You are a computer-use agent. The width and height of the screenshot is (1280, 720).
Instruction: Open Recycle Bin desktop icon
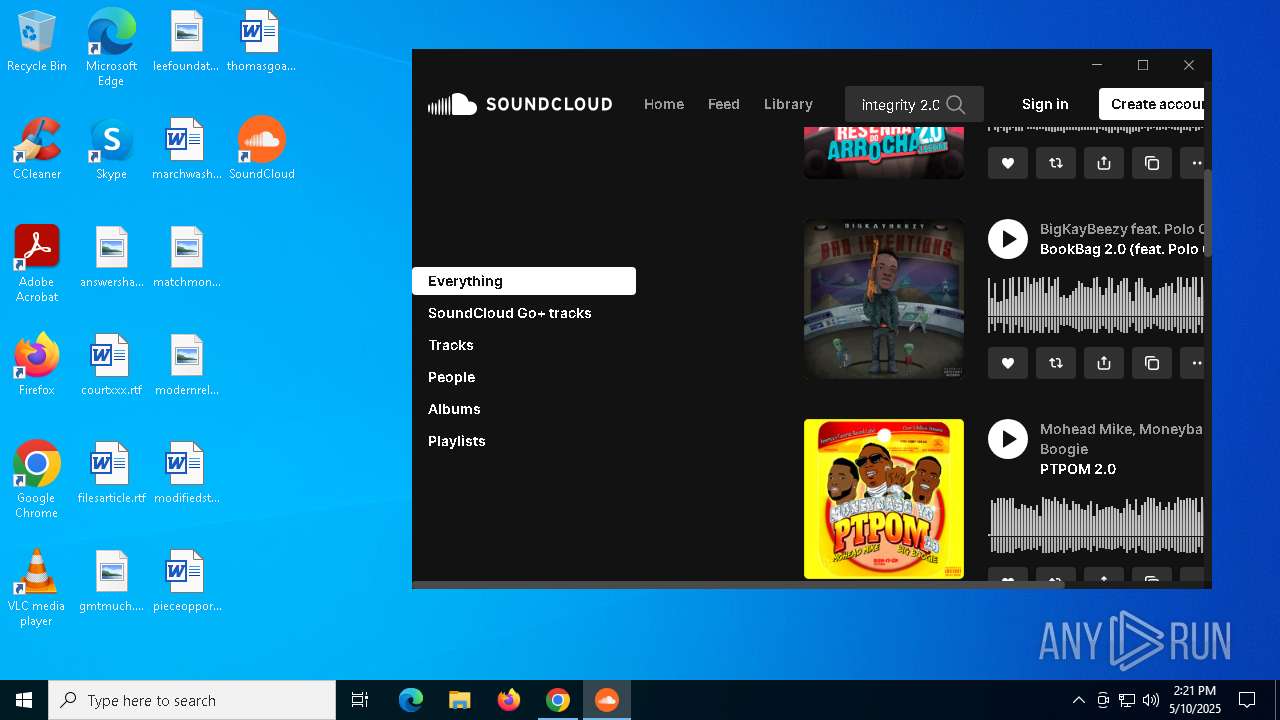[x=37, y=42]
